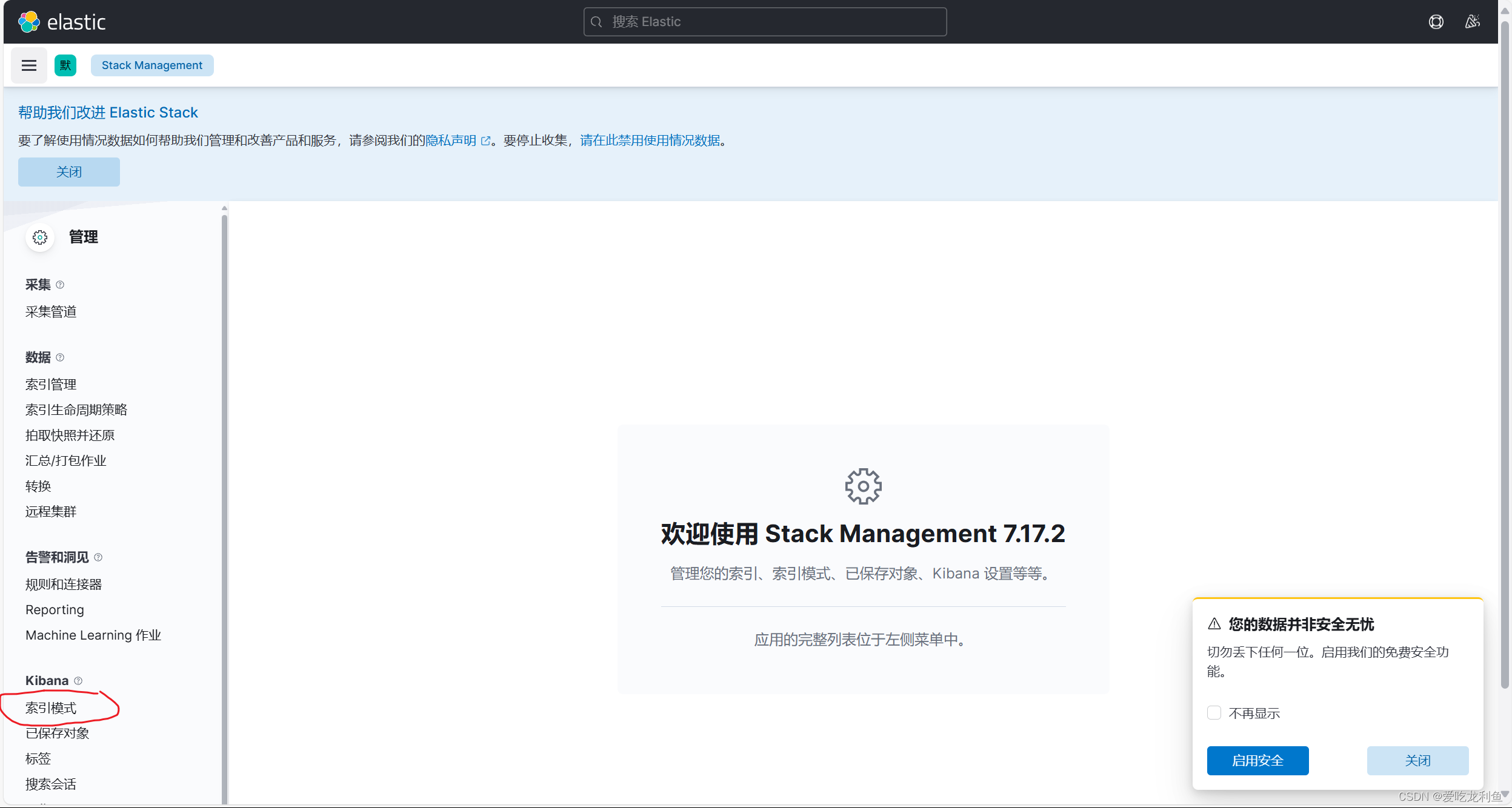Open 汇总/打包作业 in the sidebar

click(x=65, y=461)
